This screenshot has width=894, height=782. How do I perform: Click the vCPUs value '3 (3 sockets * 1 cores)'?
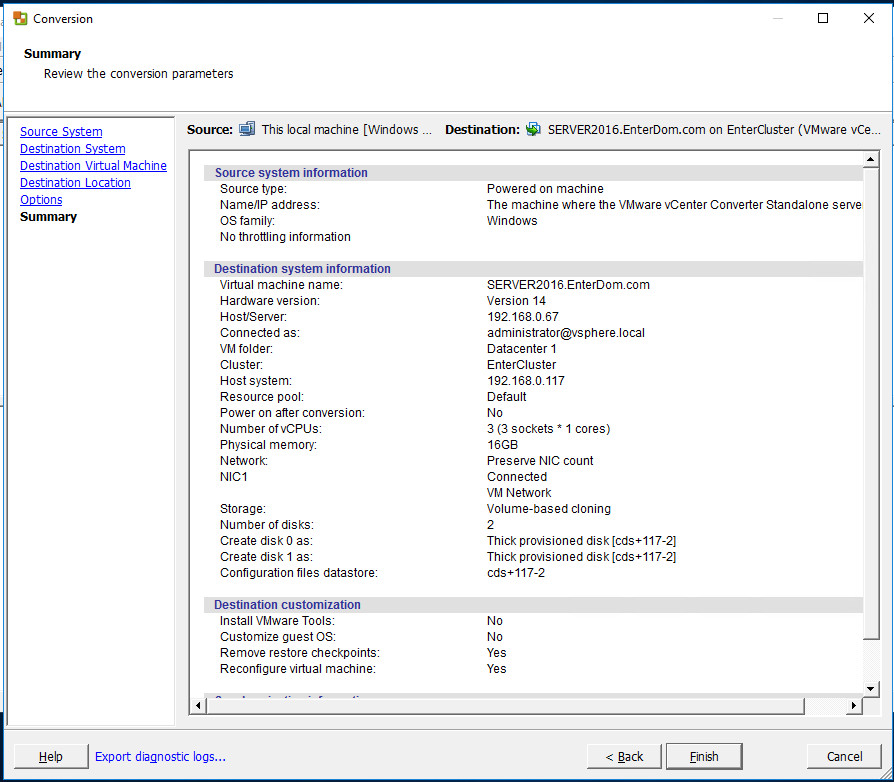coord(548,429)
